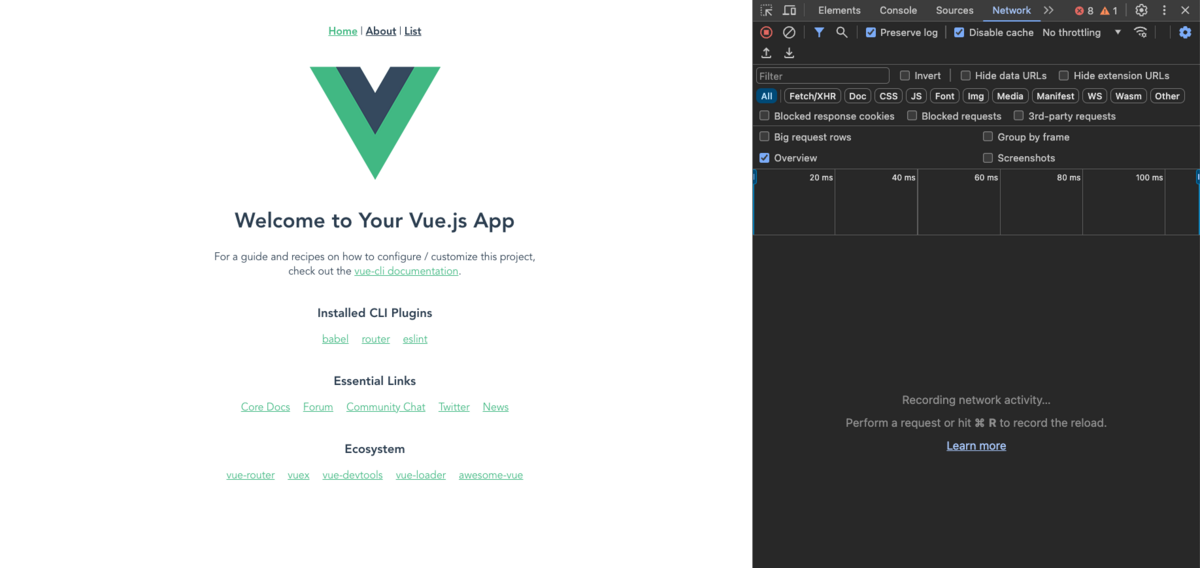Enable Hide data URLs checkbox
Image resolution: width=1200 pixels, height=568 pixels.
[x=966, y=75]
